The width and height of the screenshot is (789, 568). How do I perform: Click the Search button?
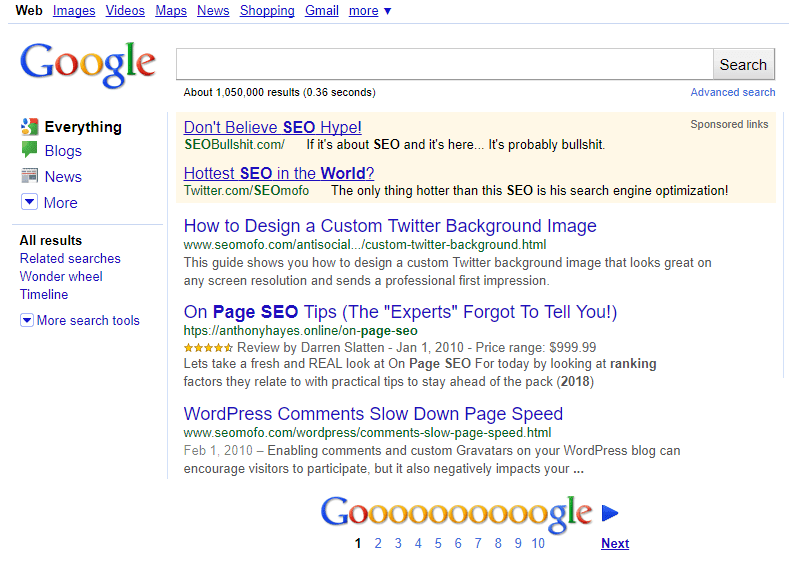(743, 64)
